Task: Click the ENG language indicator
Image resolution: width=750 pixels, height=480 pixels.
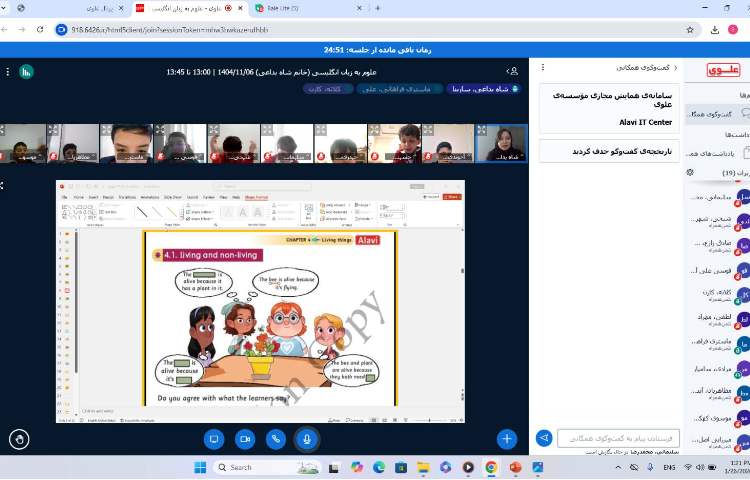Action: pos(669,467)
